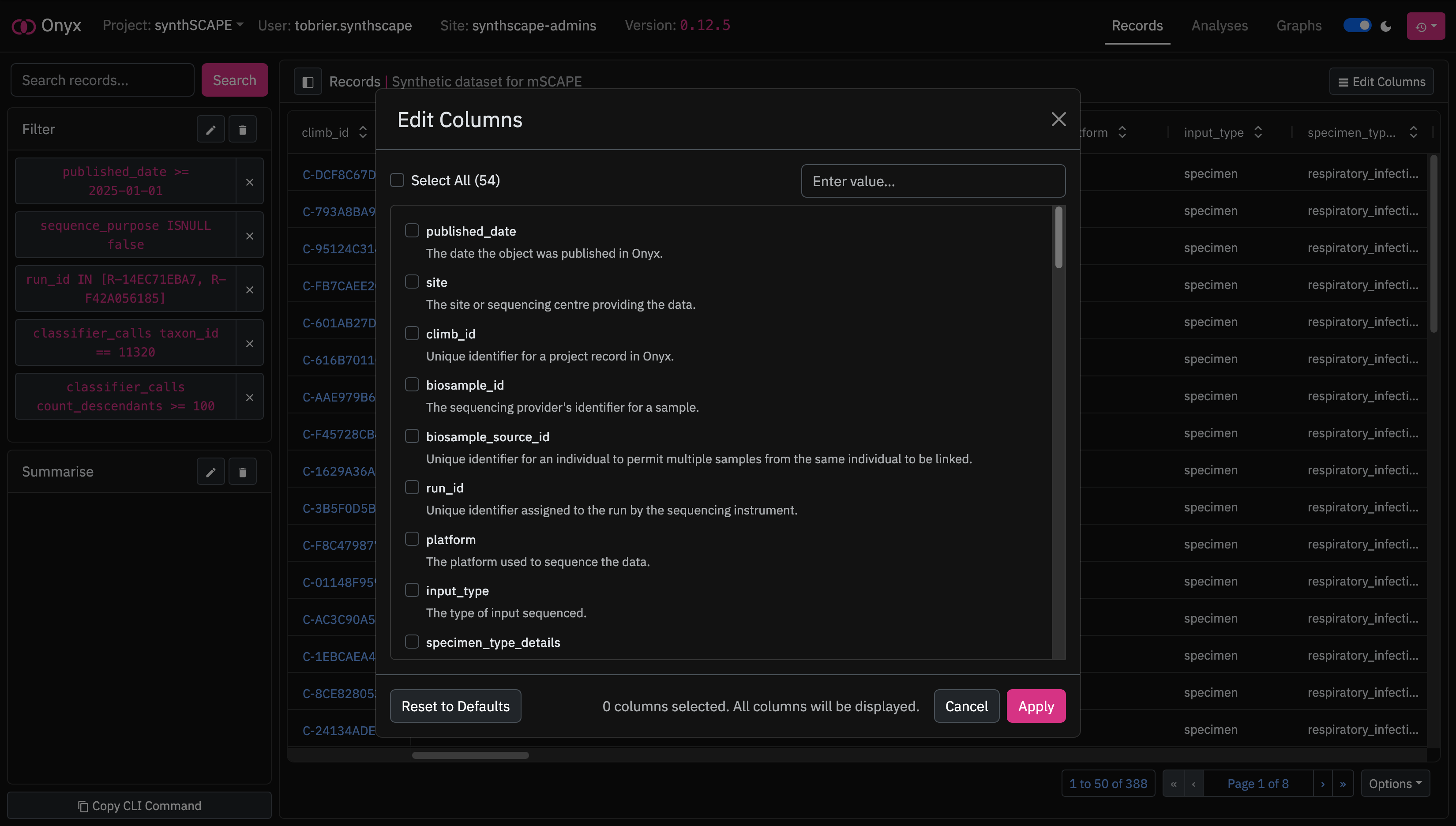Check the platform column checkbox

coord(412,539)
